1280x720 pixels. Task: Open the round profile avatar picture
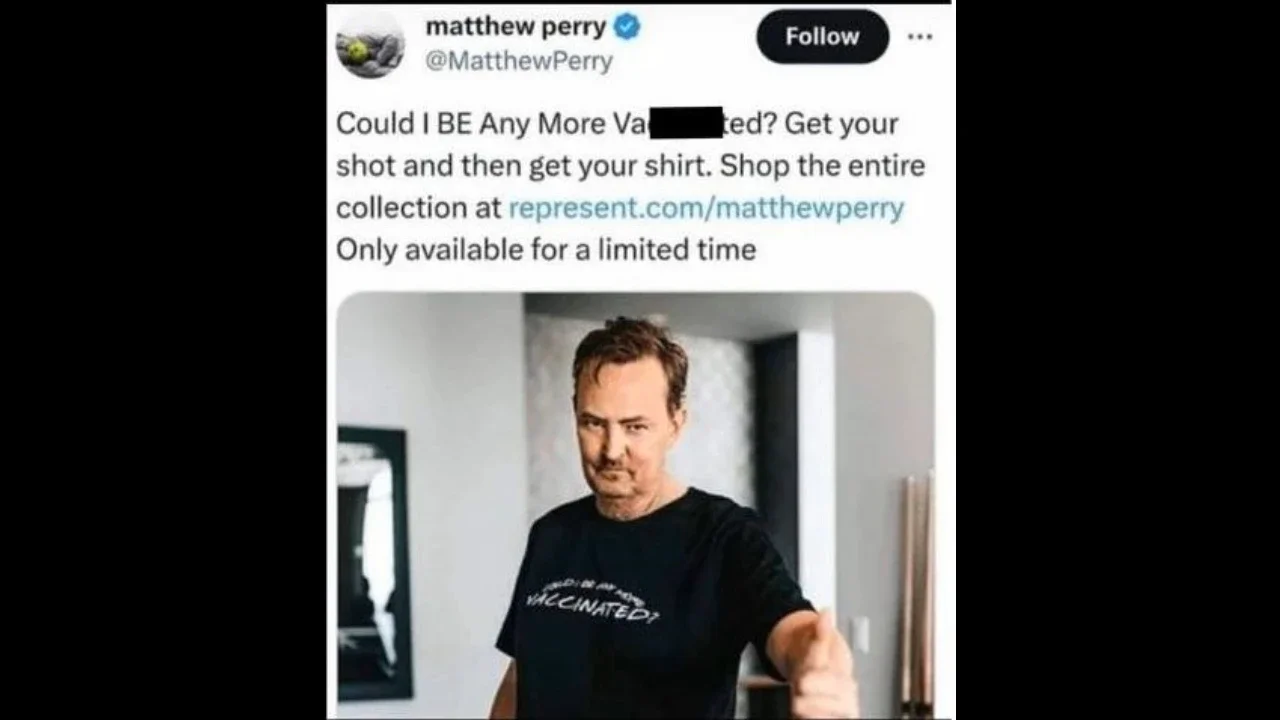[370, 45]
